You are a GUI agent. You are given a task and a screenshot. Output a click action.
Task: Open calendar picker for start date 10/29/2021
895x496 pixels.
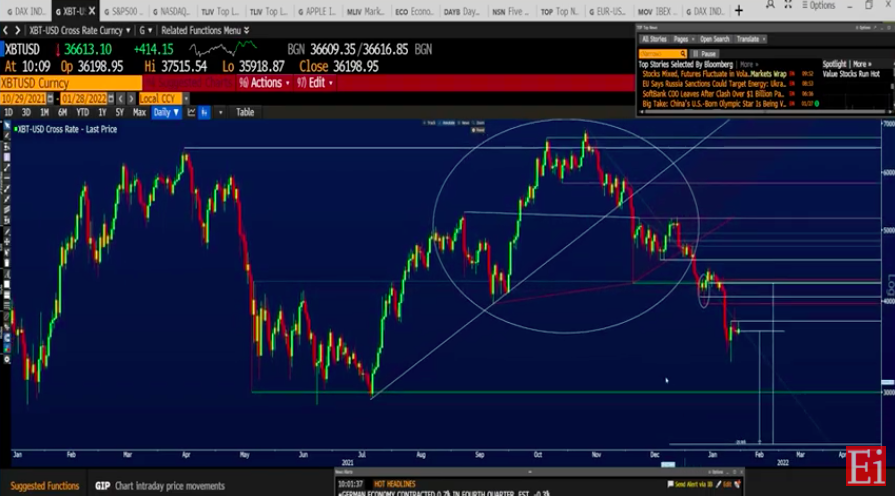click(x=50, y=99)
